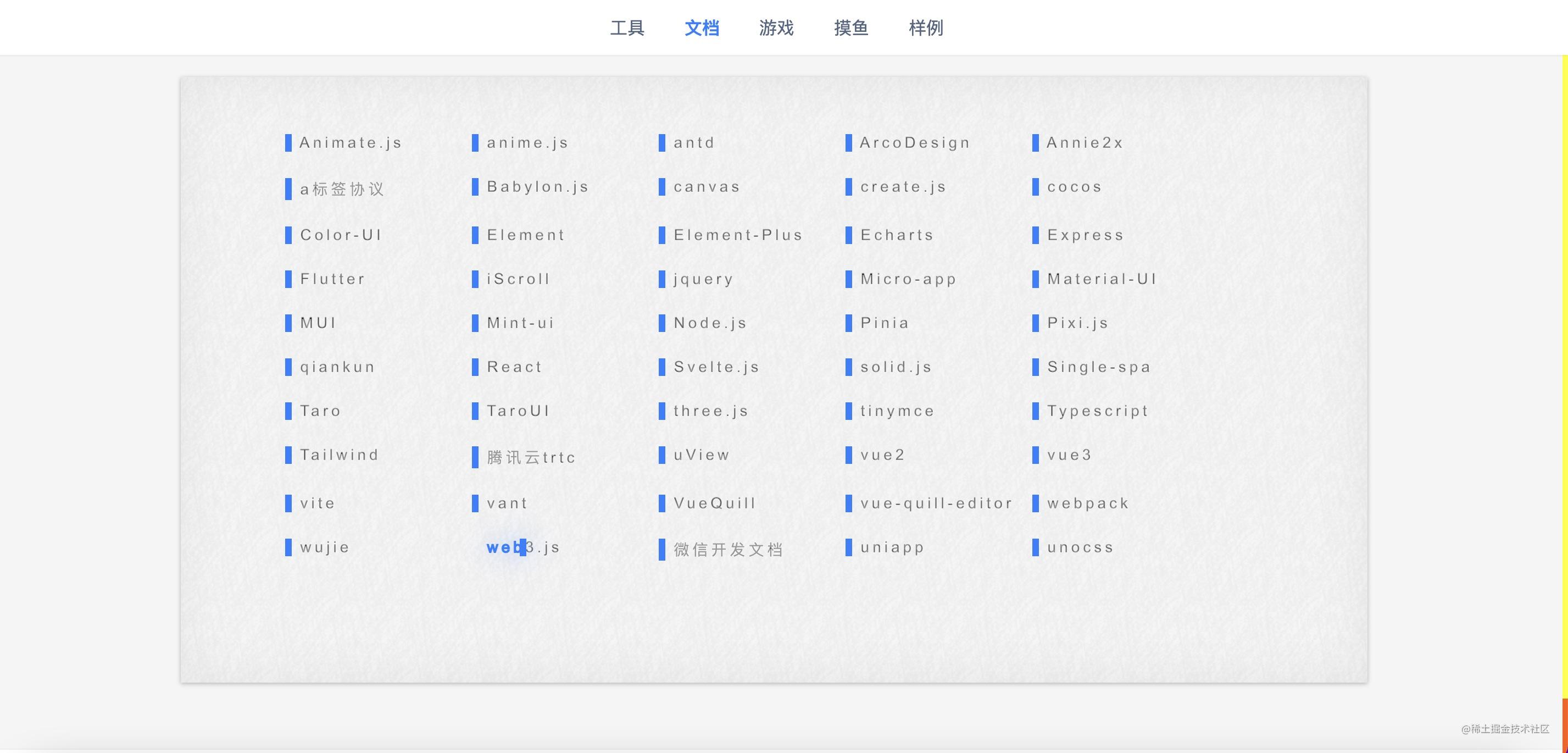The width and height of the screenshot is (1568, 753).
Task: Open the Pixi.js link
Action: pyautogui.click(x=1078, y=323)
